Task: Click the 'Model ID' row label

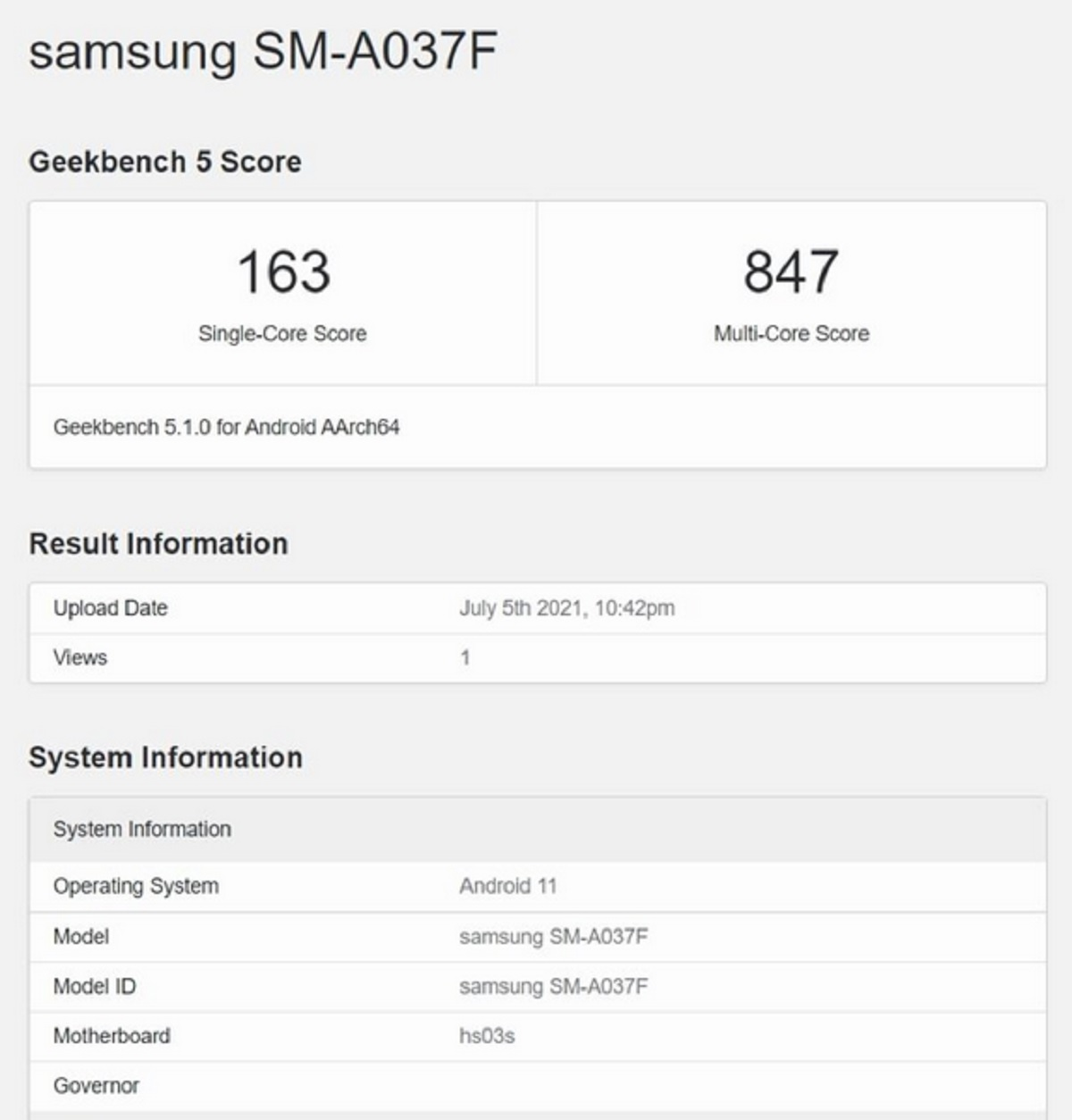Action: point(95,986)
